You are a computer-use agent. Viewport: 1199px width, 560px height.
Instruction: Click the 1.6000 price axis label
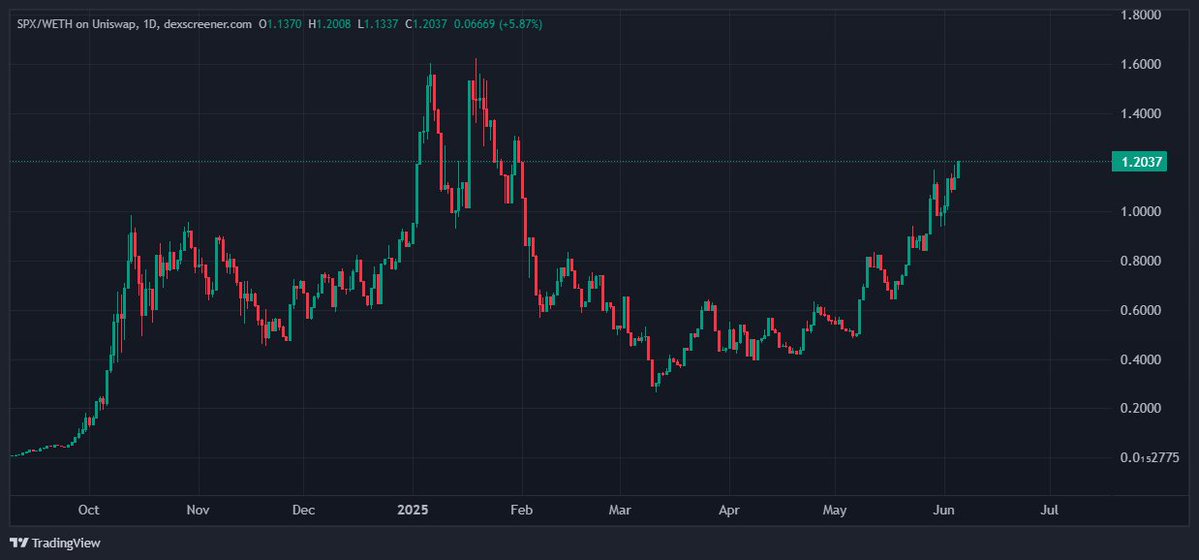pyautogui.click(x=1140, y=64)
